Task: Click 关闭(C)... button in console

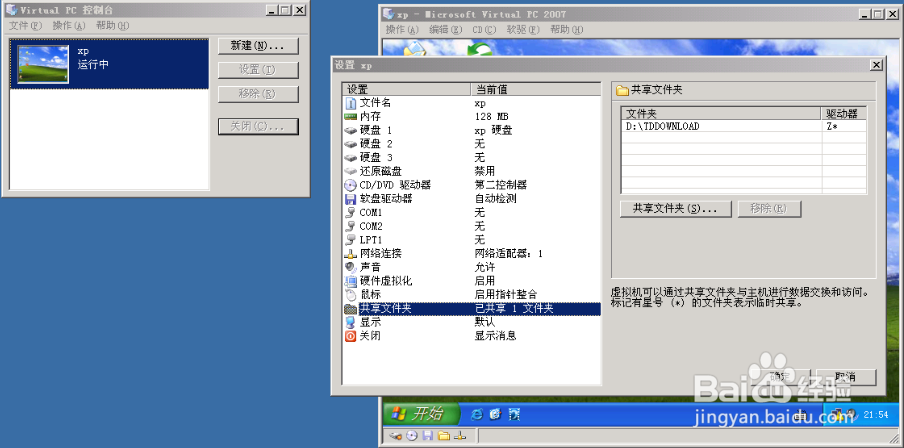Action: point(258,126)
